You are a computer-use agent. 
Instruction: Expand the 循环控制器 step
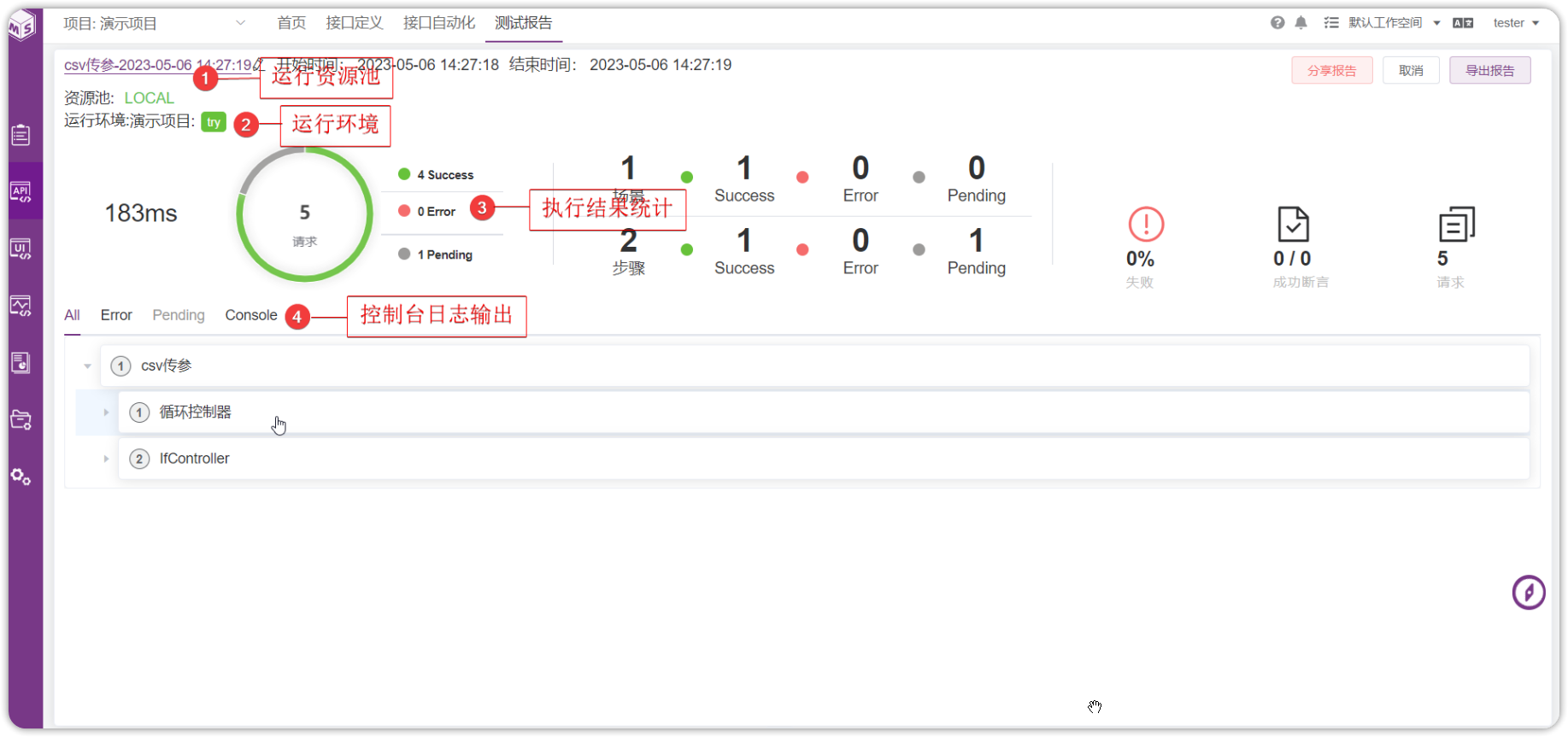(106, 412)
